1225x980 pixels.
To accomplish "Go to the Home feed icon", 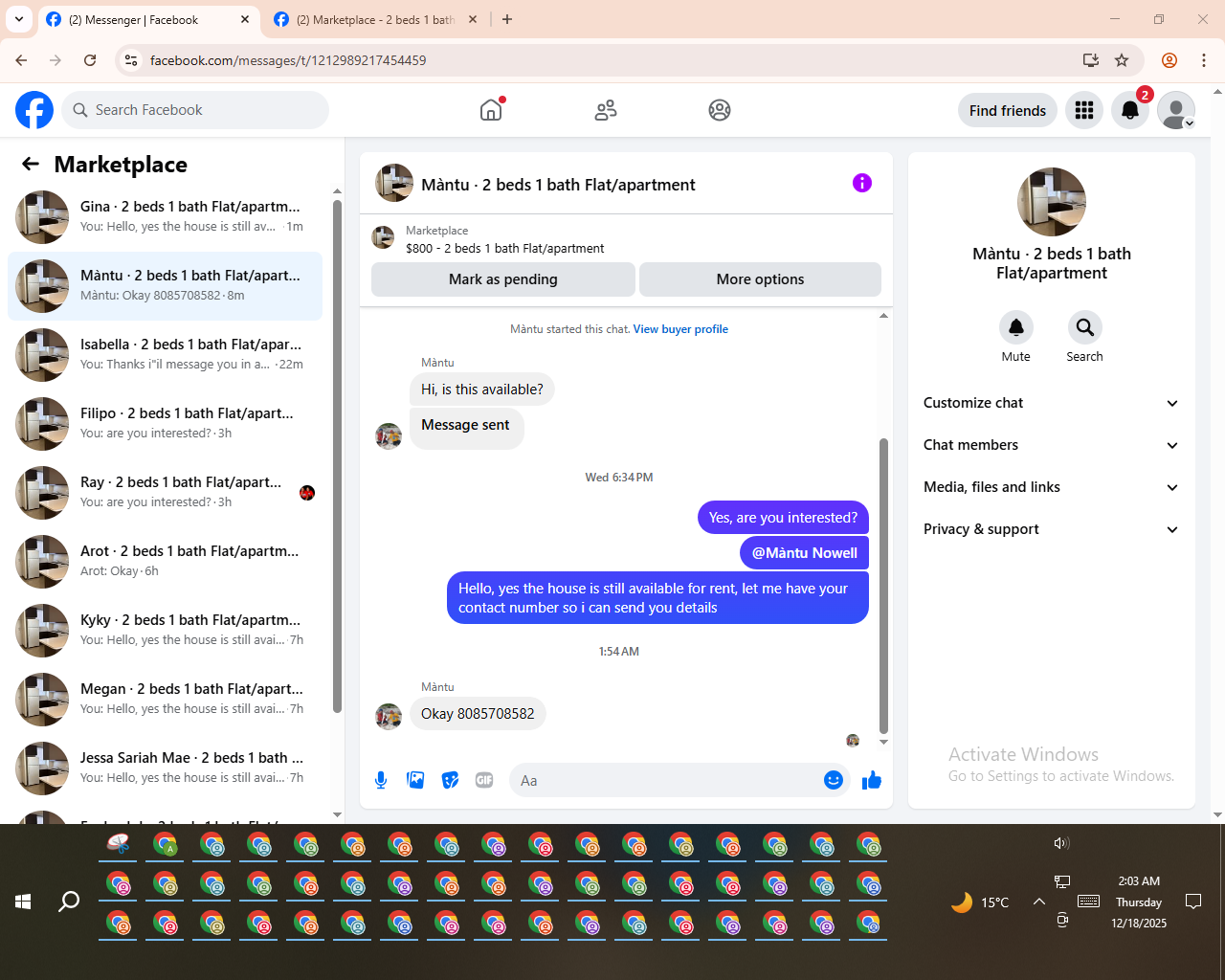I will (491, 110).
